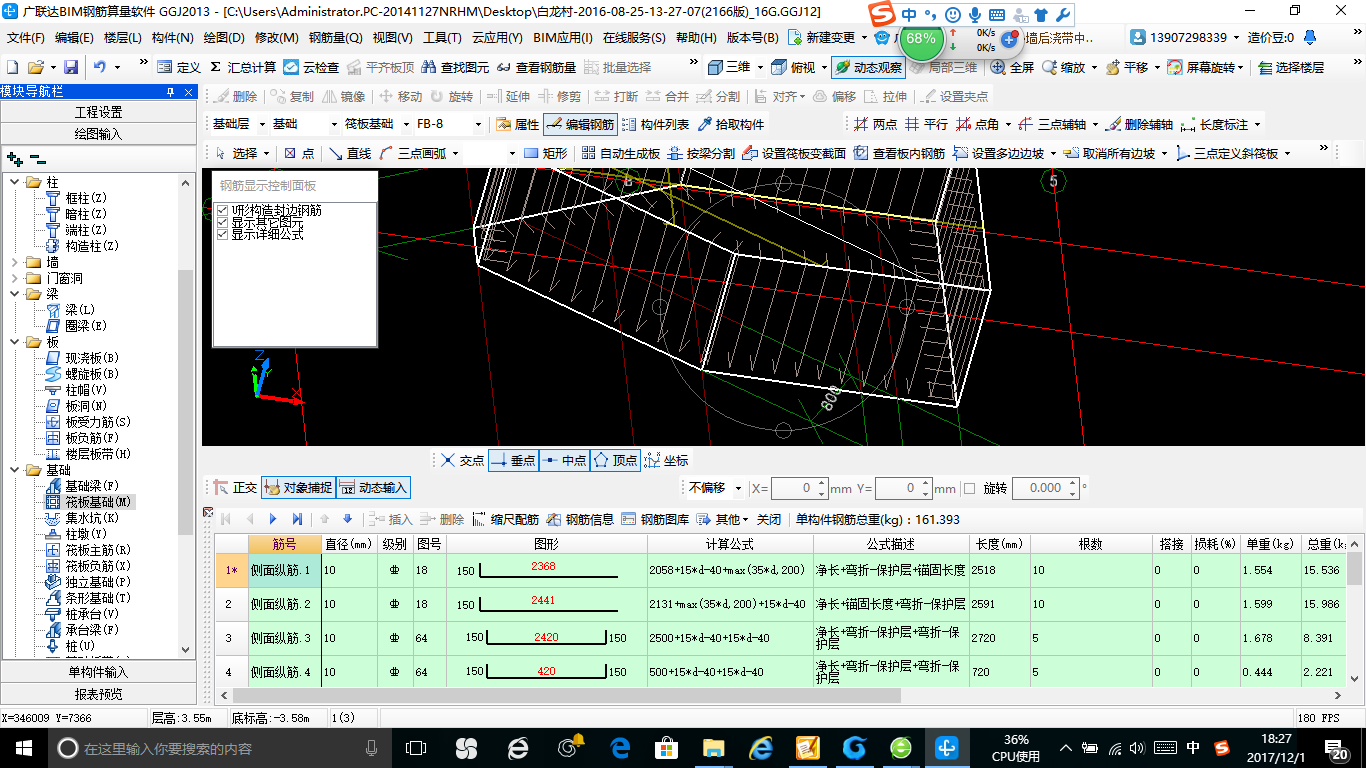Click the 报表预览 button

pos(99,694)
